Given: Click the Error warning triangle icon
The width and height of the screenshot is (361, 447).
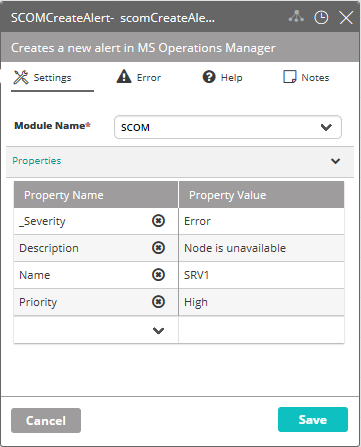Looking at the screenshot, I should pos(124,76).
